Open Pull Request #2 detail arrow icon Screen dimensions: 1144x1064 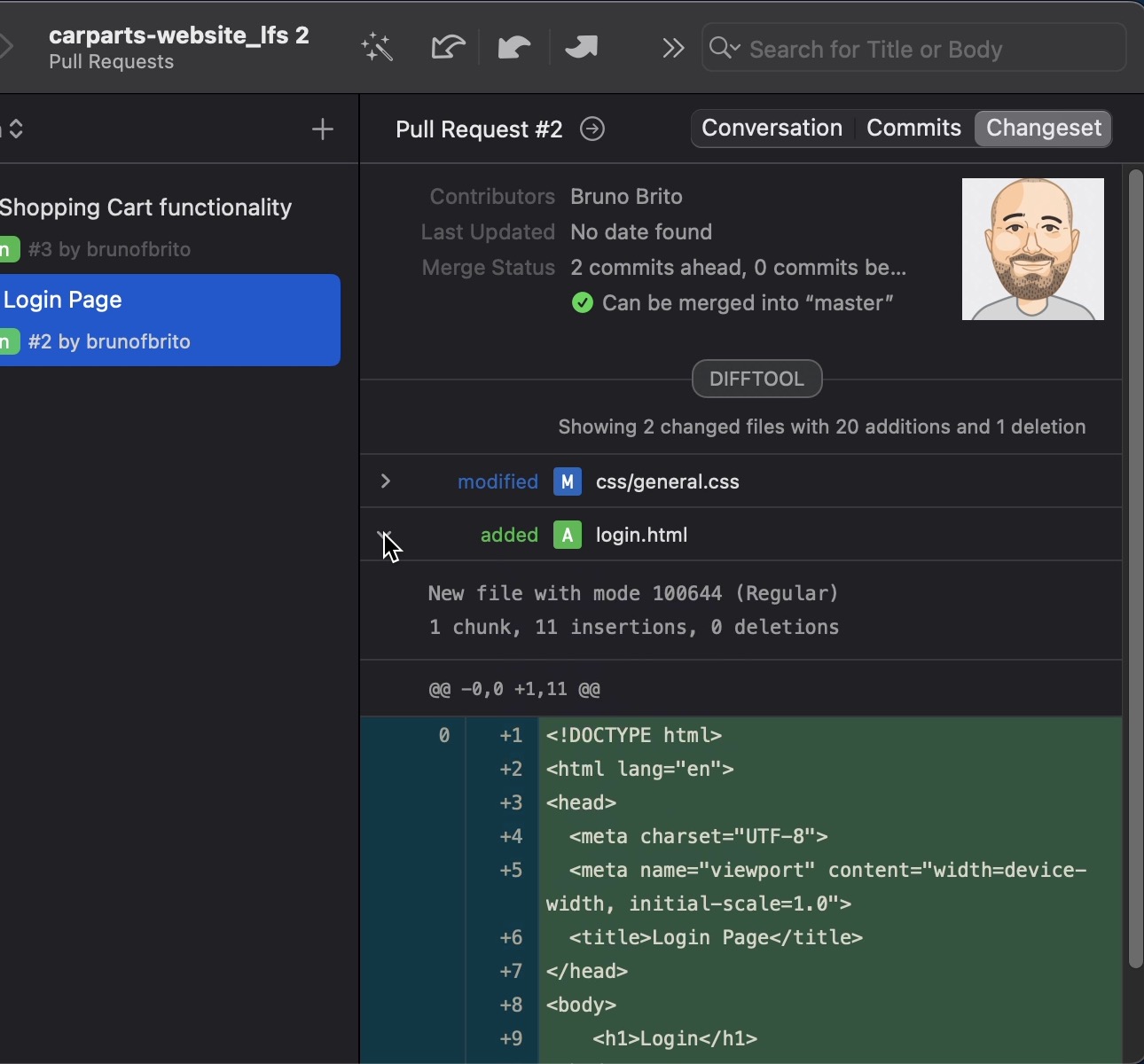click(x=592, y=129)
